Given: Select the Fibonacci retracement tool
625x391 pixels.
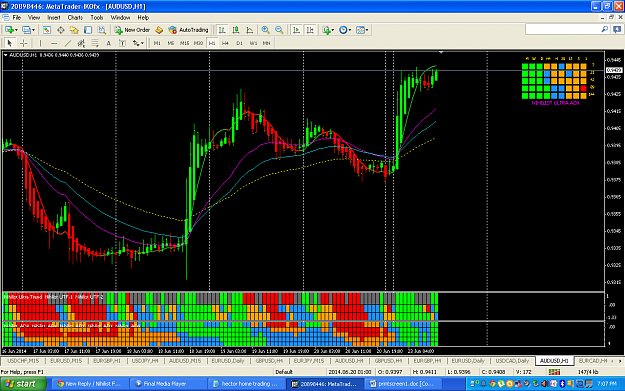Looking at the screenshot, I should [95, 43].
